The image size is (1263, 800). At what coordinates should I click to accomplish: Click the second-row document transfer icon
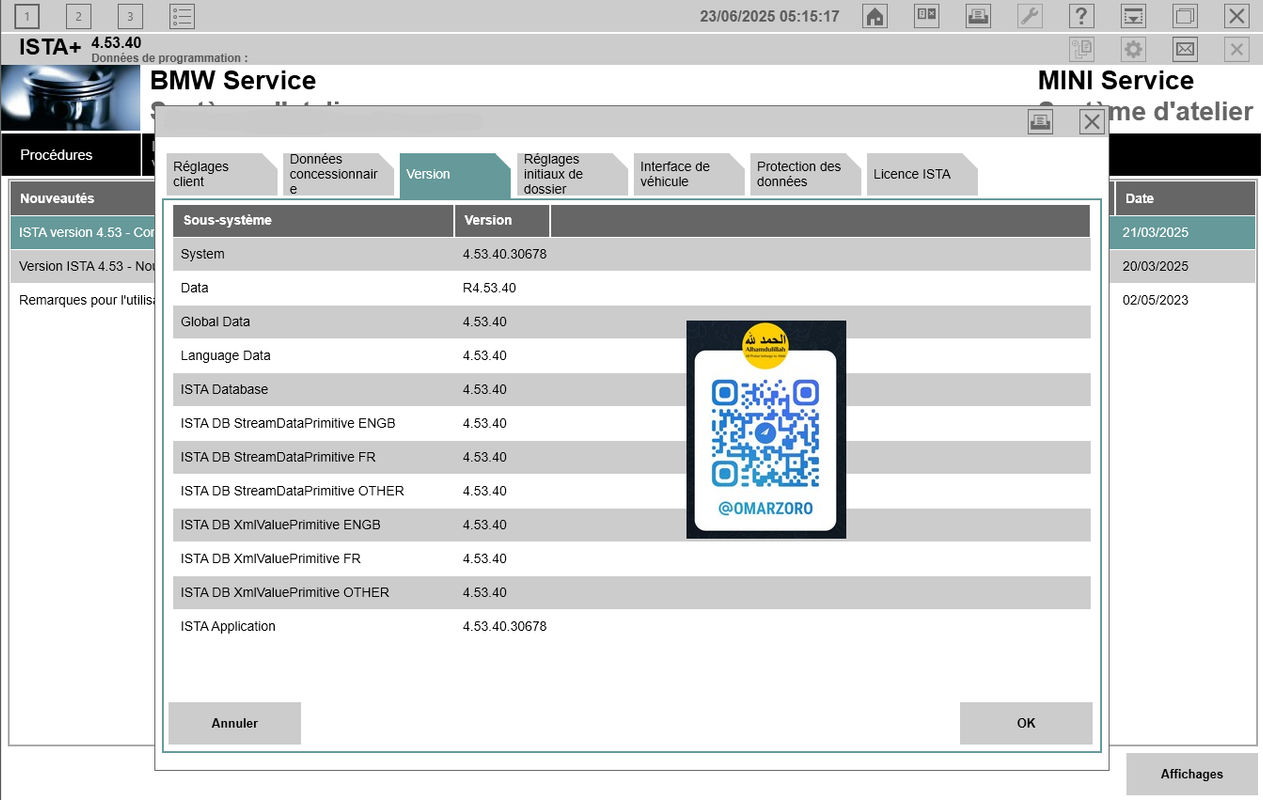(1081, 49)
